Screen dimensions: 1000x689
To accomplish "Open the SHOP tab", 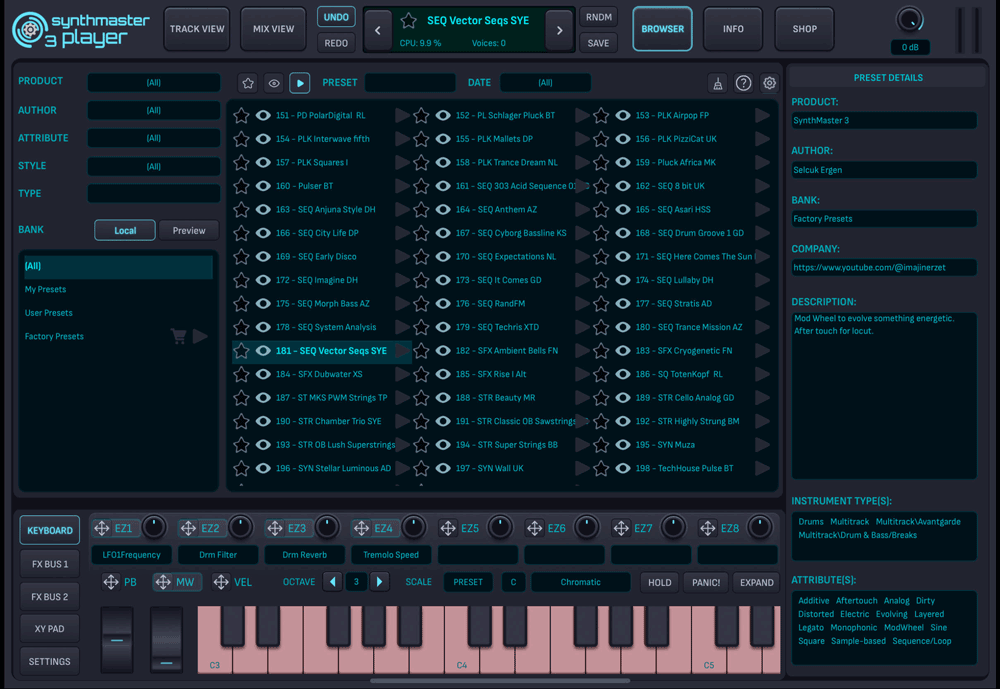I will click(804, 29).
